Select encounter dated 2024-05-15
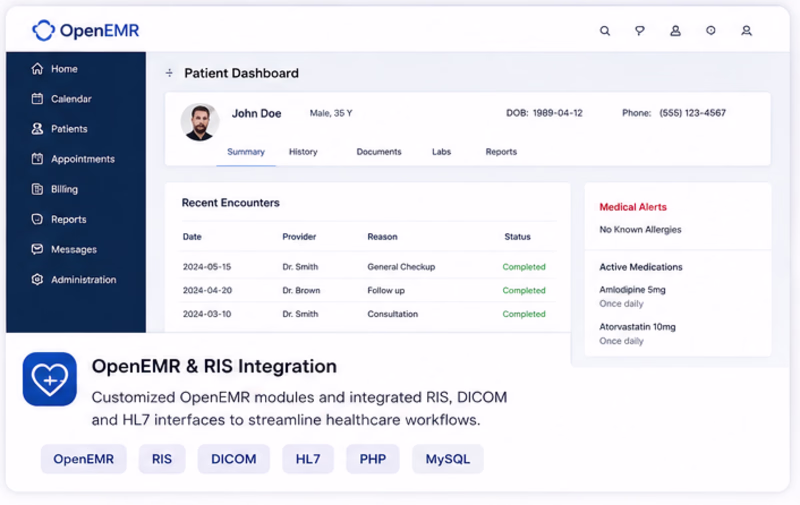 pos(207,267)
